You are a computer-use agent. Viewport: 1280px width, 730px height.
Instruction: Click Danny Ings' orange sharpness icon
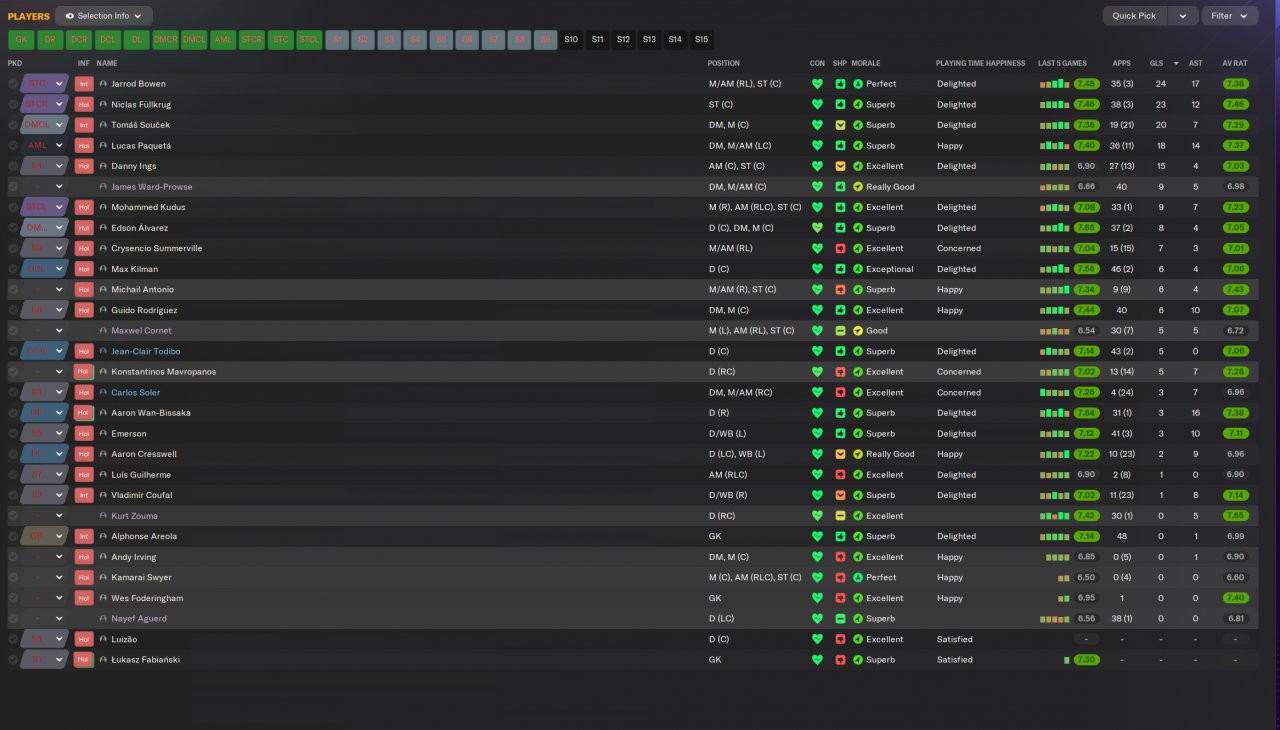coord(840,166)
